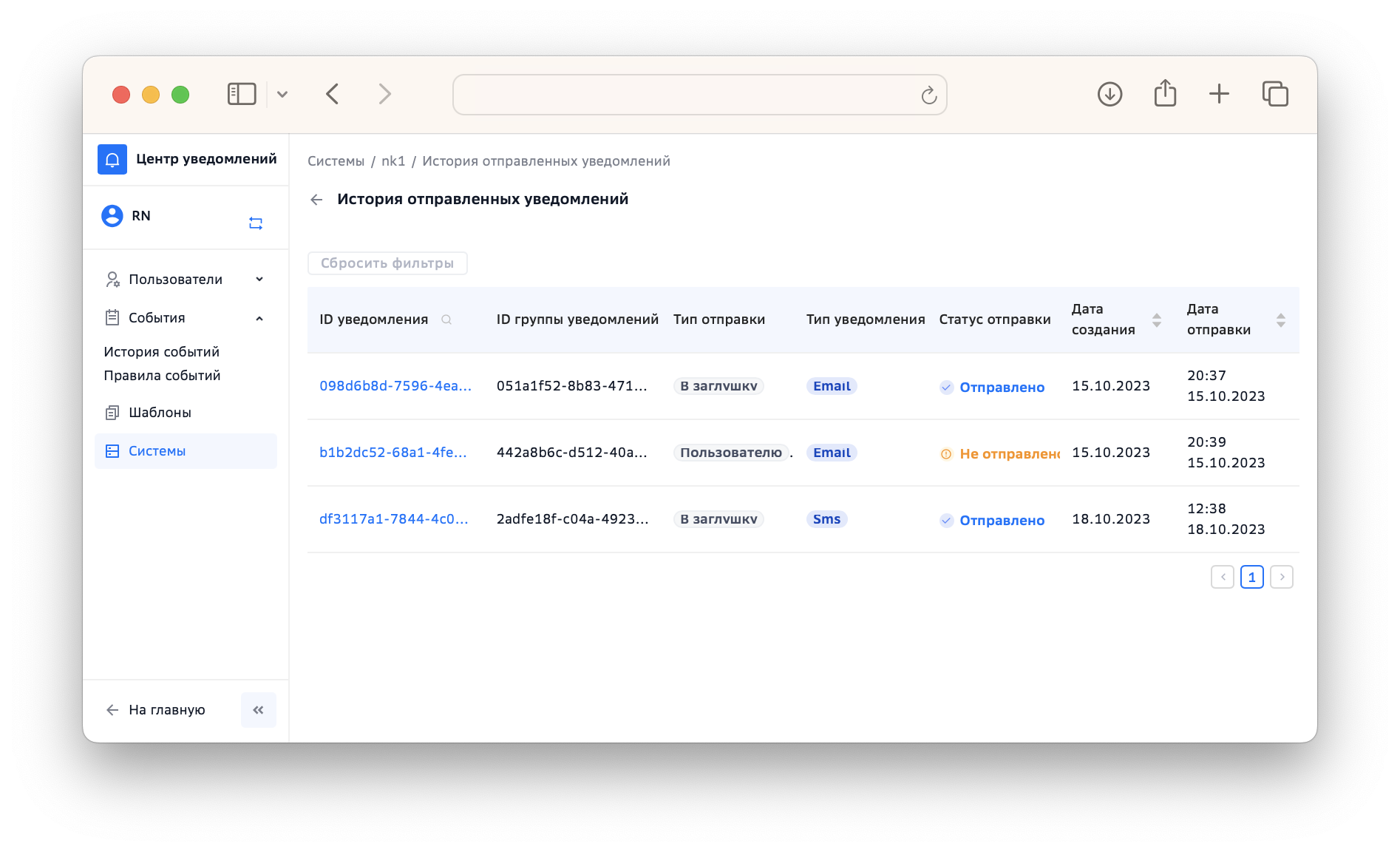Image resolution: width=1400 pixels, height=852 pixels.
Task: Click ID группы уведомлений column header
Action: click(x=577, y=319)
